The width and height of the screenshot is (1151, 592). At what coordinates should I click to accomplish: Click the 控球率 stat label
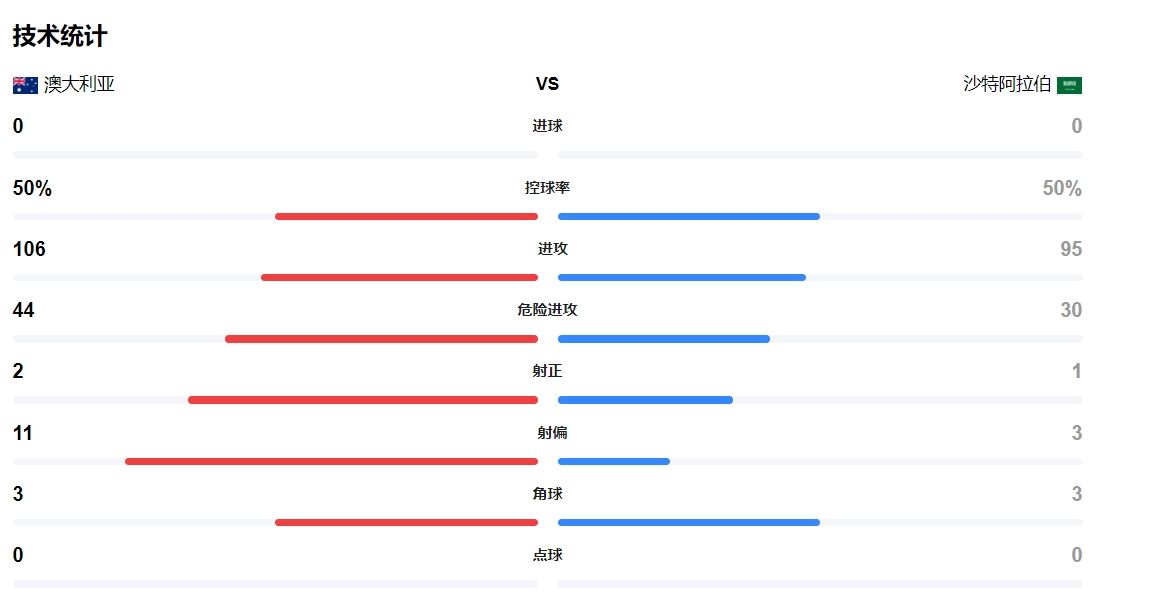tap(548, 187)
